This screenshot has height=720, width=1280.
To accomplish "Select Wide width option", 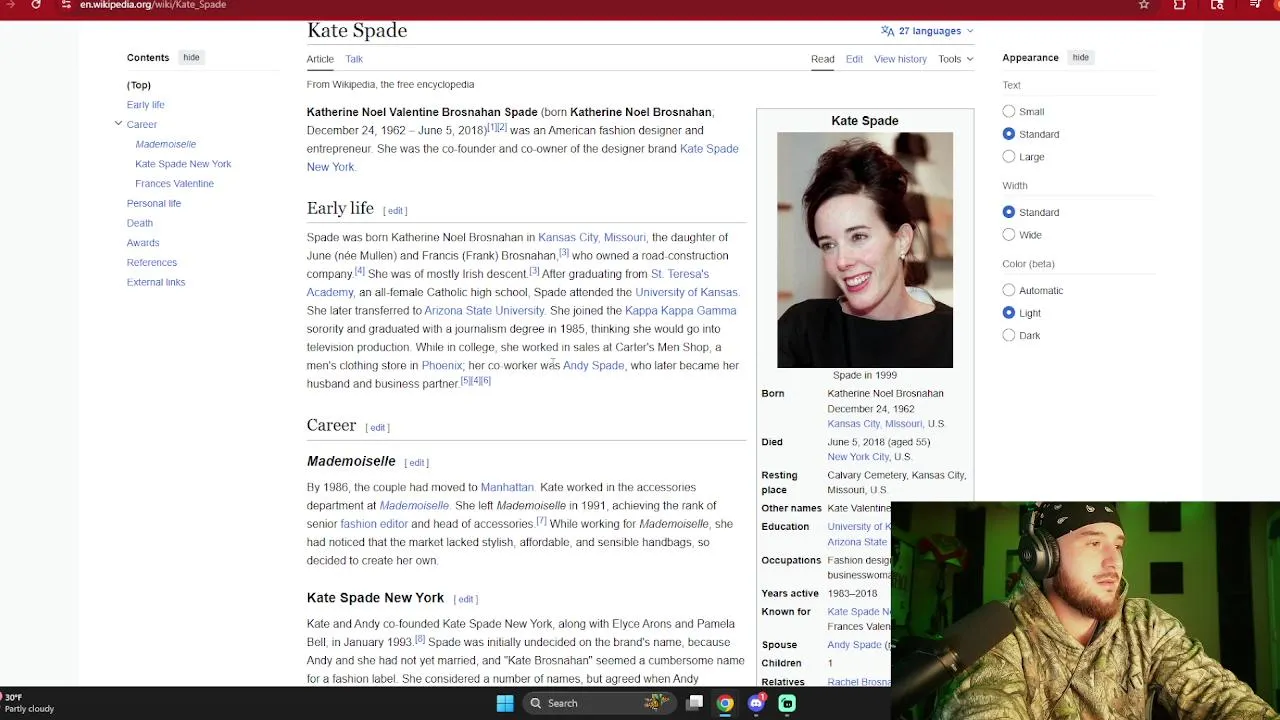I will click(1009, 235).
